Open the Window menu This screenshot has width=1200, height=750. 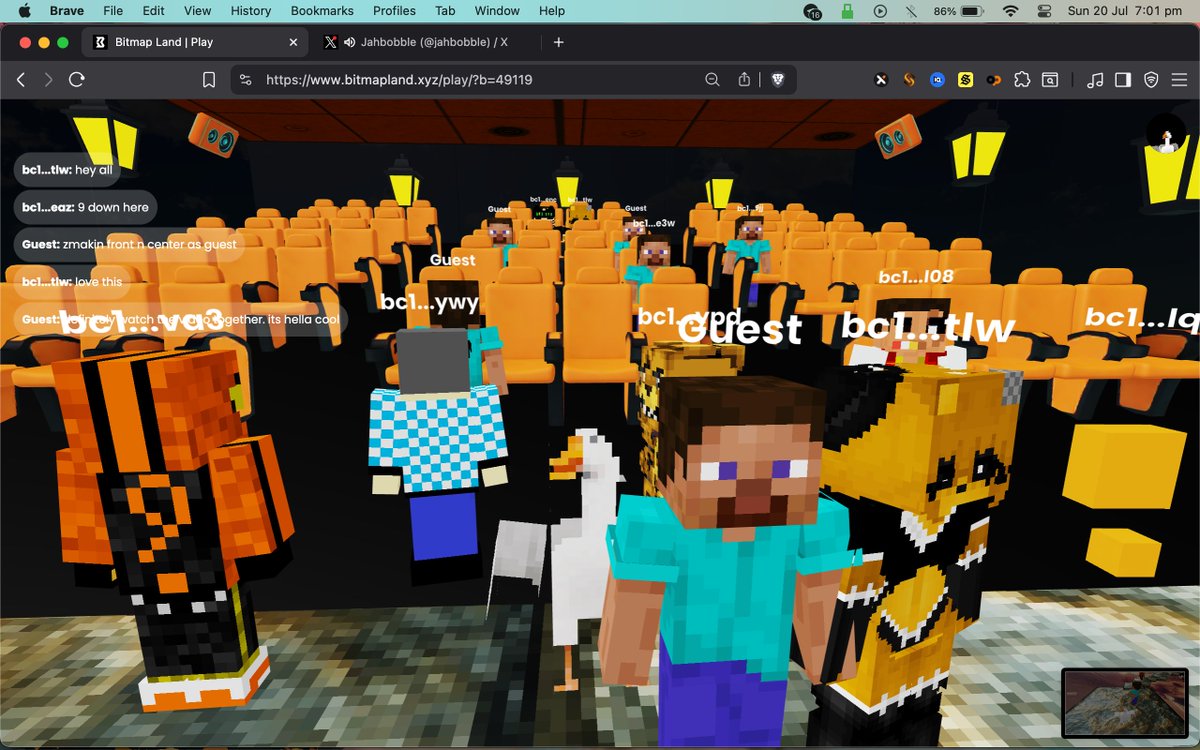[497, 11]
